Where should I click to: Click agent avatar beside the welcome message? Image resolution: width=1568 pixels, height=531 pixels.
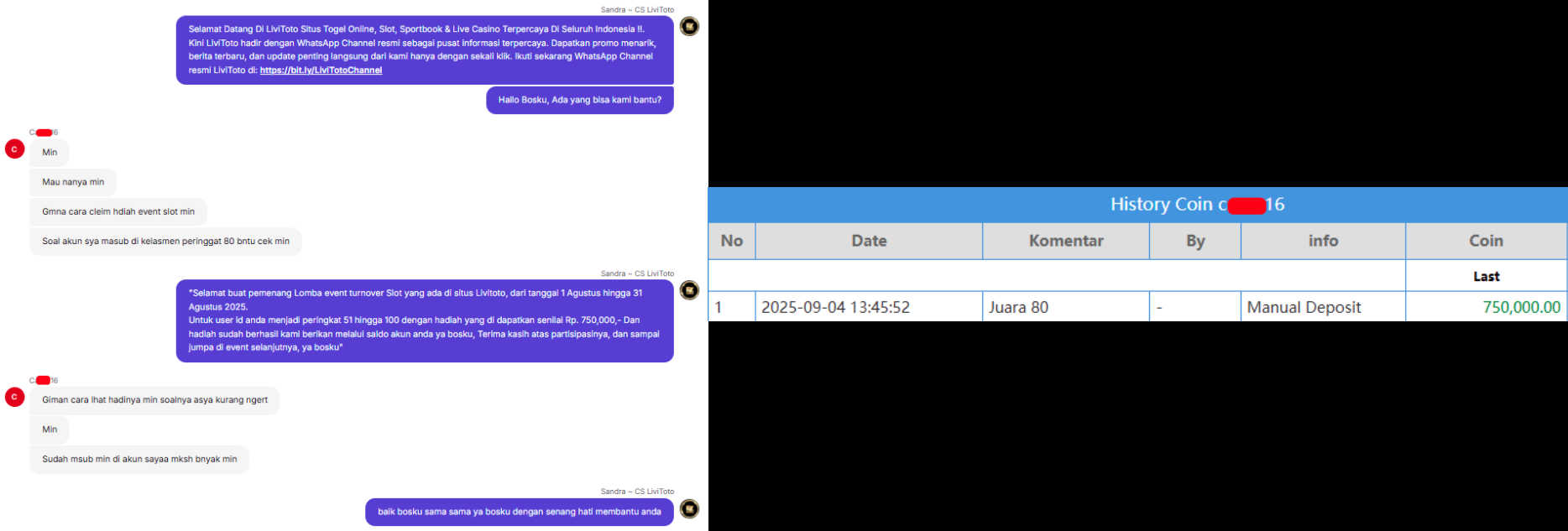(x=689, y=27)
